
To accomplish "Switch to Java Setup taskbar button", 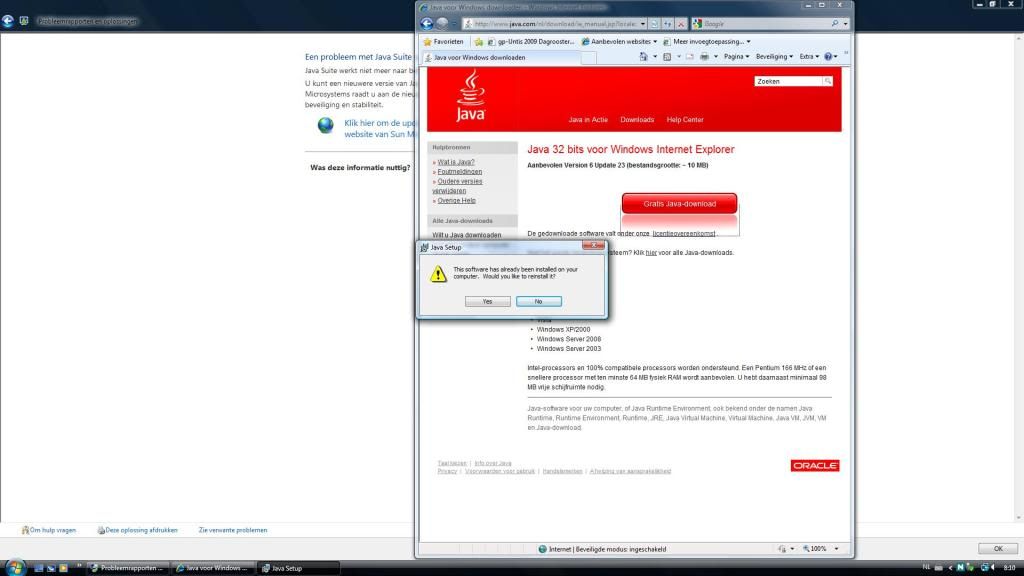I will coord(298,568).
